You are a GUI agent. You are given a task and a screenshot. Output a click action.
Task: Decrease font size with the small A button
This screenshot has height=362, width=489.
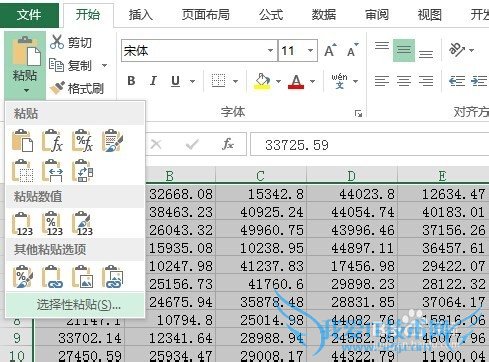click(353, 50)
